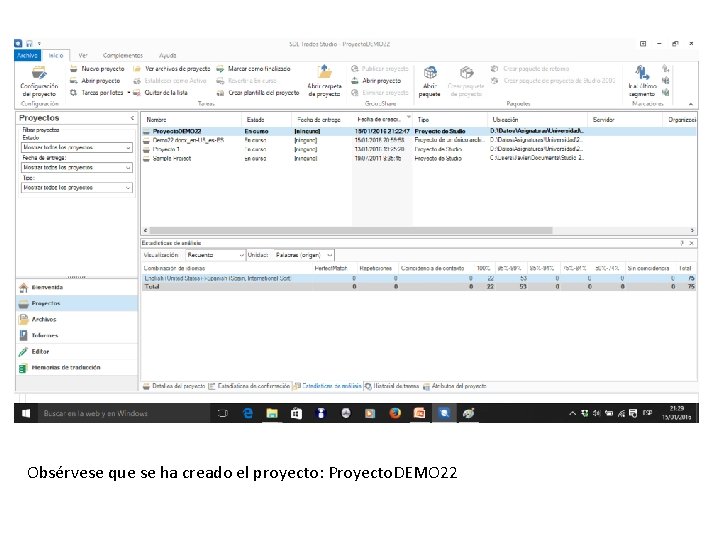Click Abrir proyecto in GroupShare group

(376, 81)
